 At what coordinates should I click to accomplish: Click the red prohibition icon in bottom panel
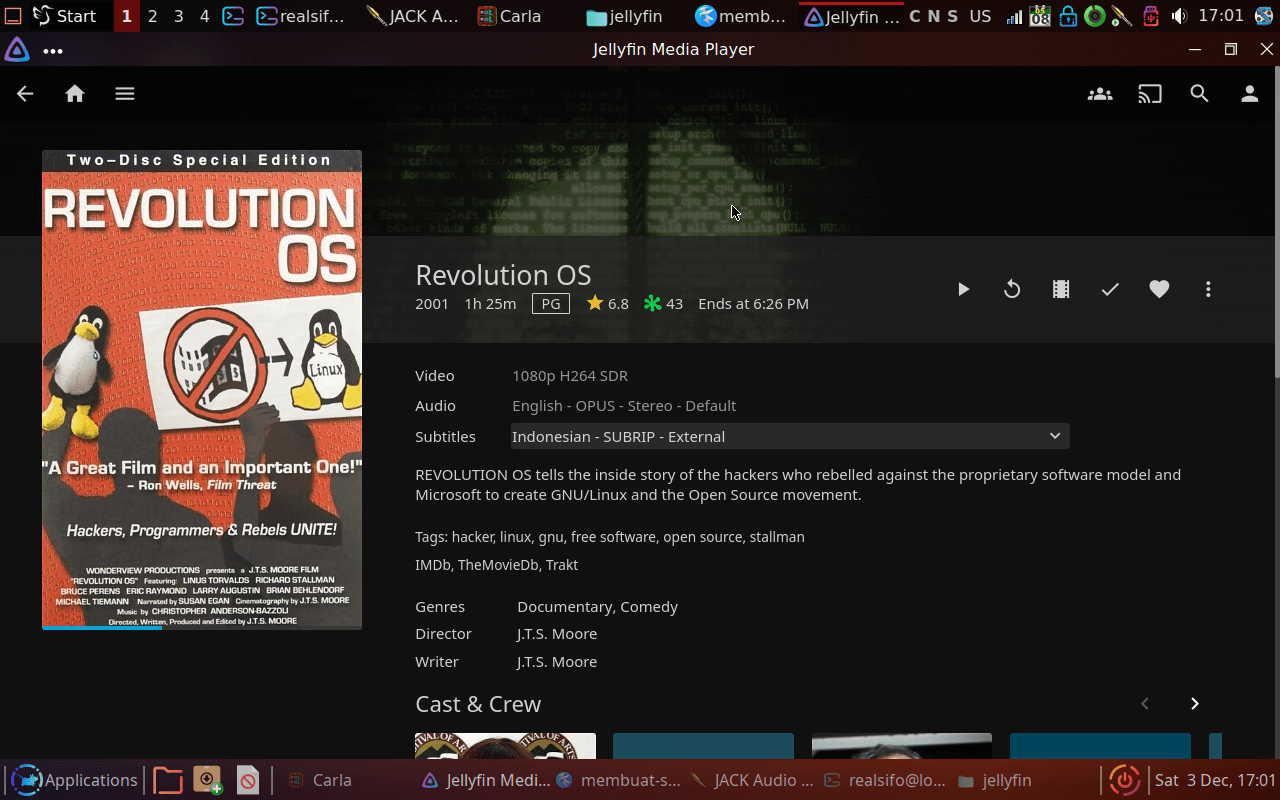248,780
